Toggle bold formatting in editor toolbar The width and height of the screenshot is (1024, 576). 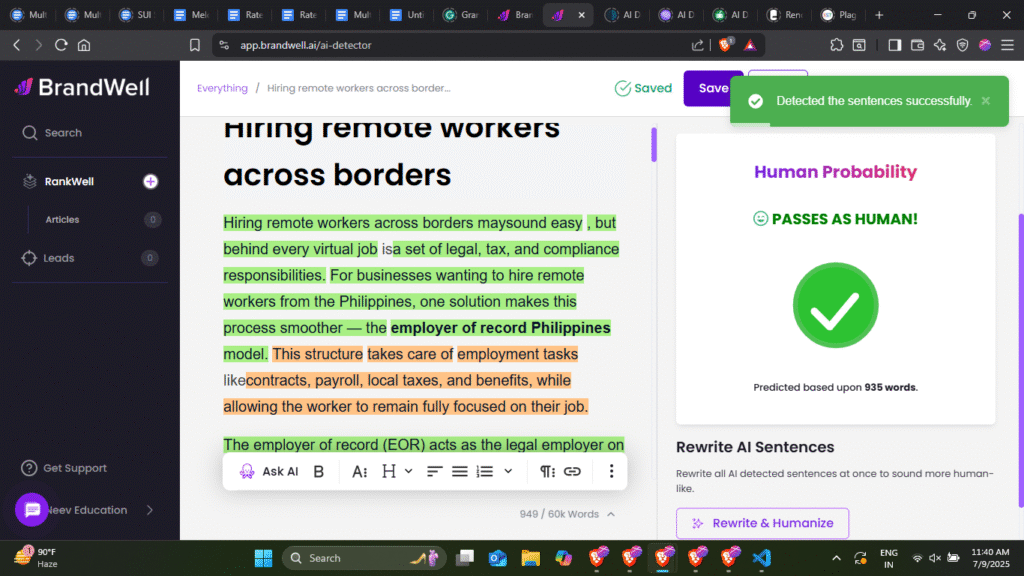319,471
